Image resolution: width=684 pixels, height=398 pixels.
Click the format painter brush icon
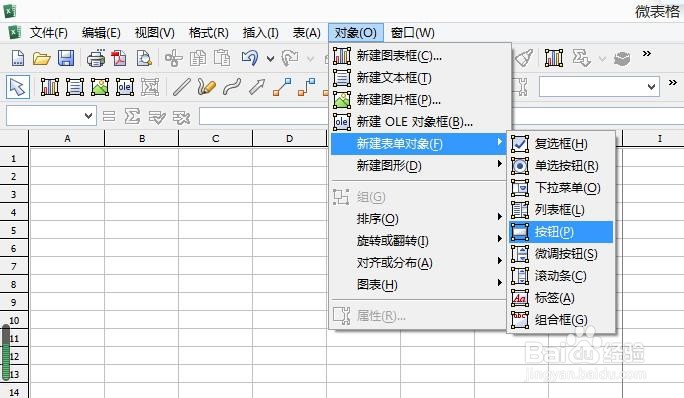point(523,58)
